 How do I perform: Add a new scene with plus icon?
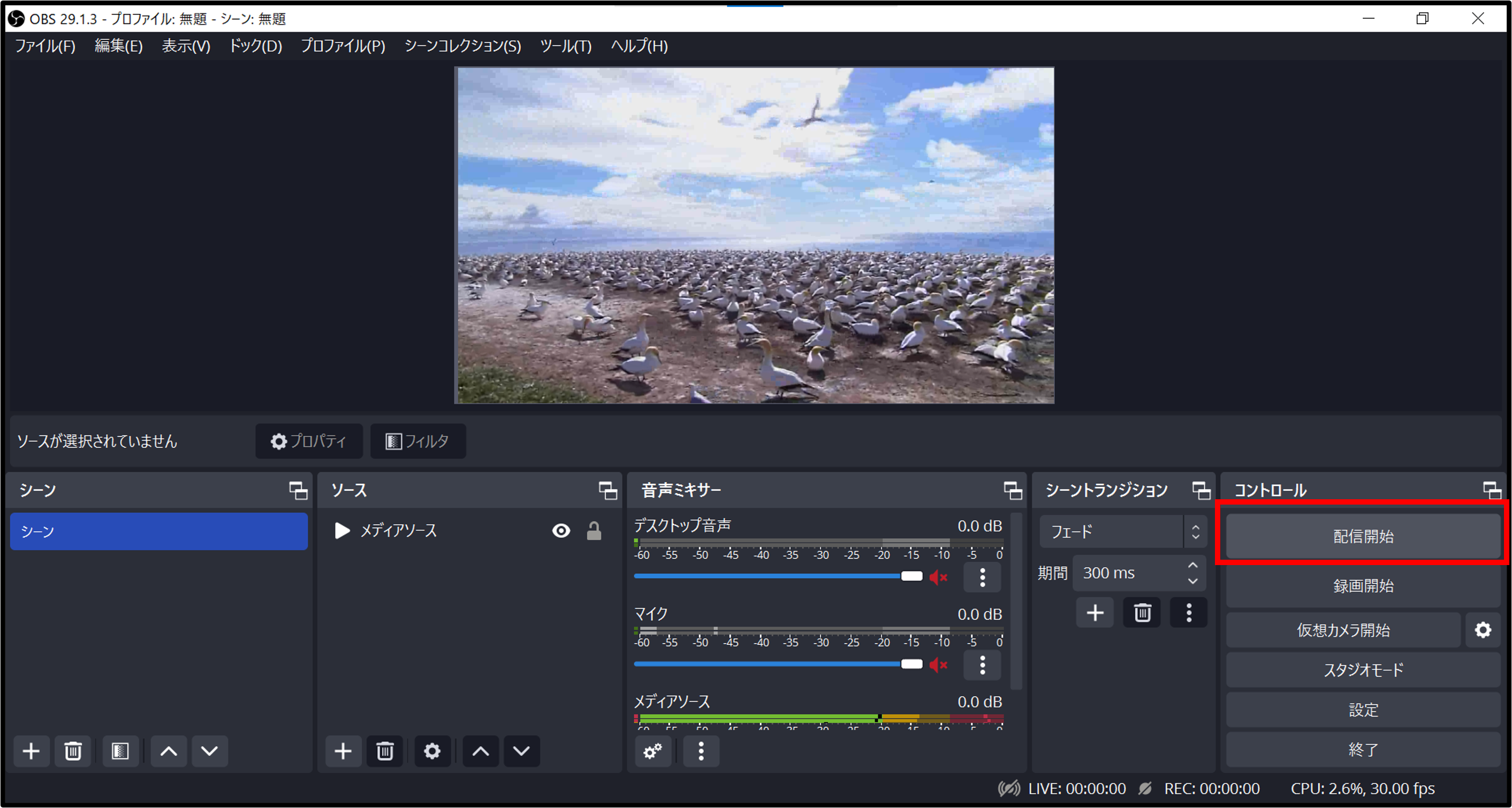pyautogui.click(x=31, y=751)
